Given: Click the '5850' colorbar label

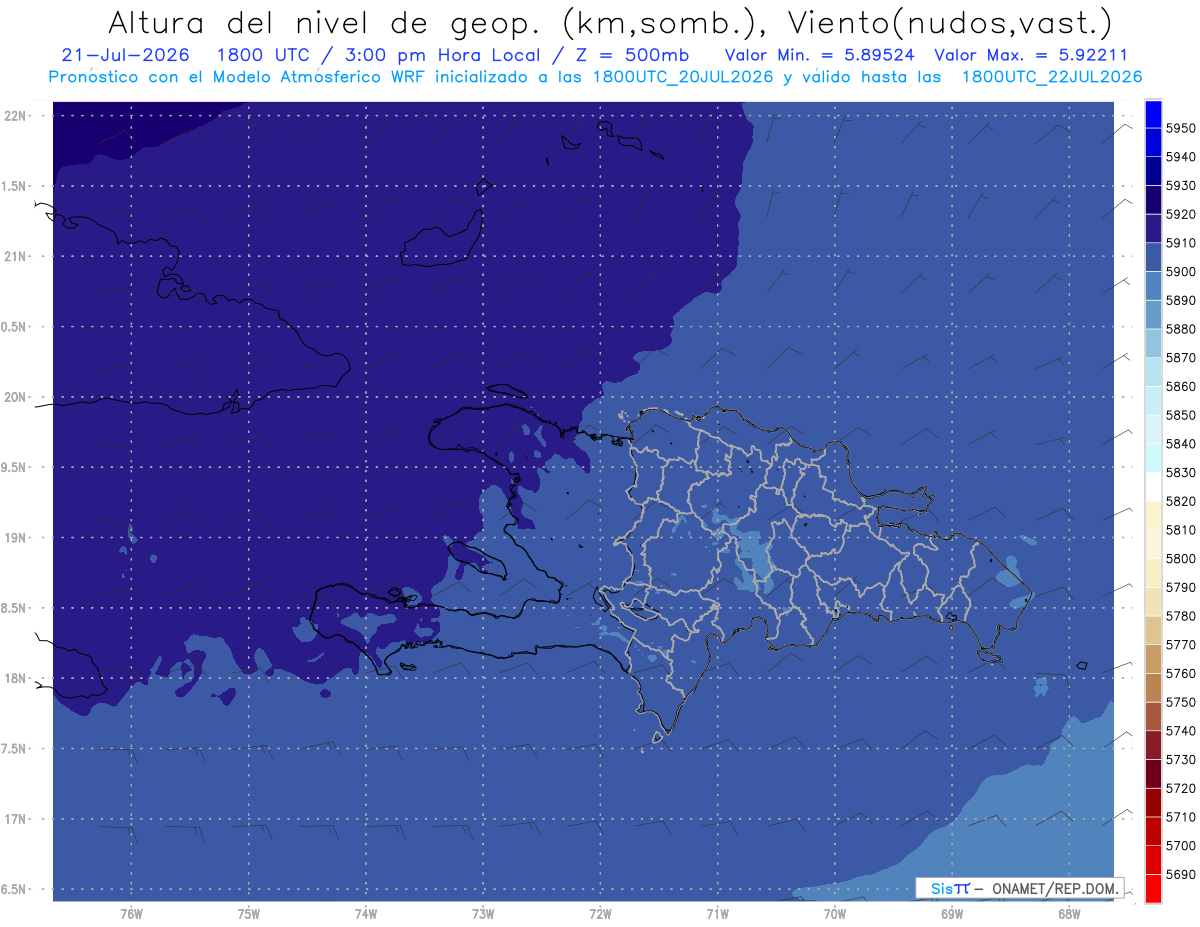Looking at the screenshot, I should click(1180, 415).
